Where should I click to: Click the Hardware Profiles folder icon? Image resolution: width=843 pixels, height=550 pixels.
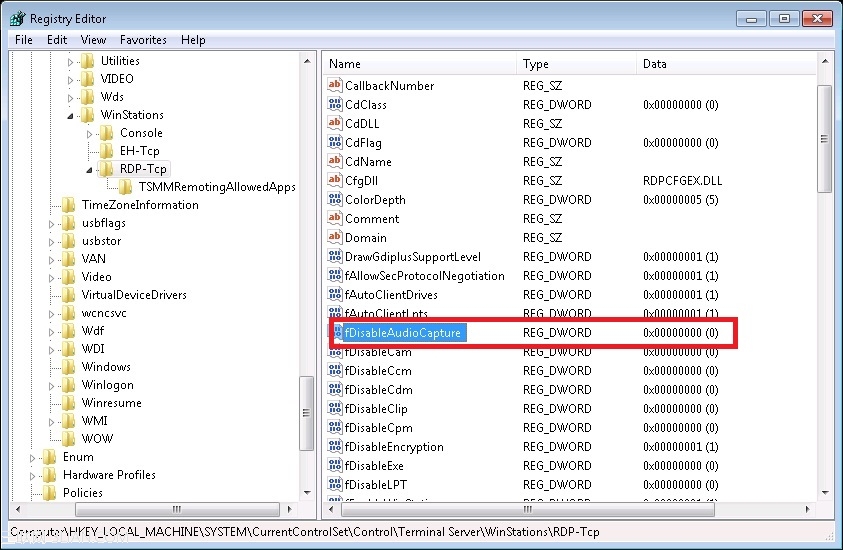(49, 475)
